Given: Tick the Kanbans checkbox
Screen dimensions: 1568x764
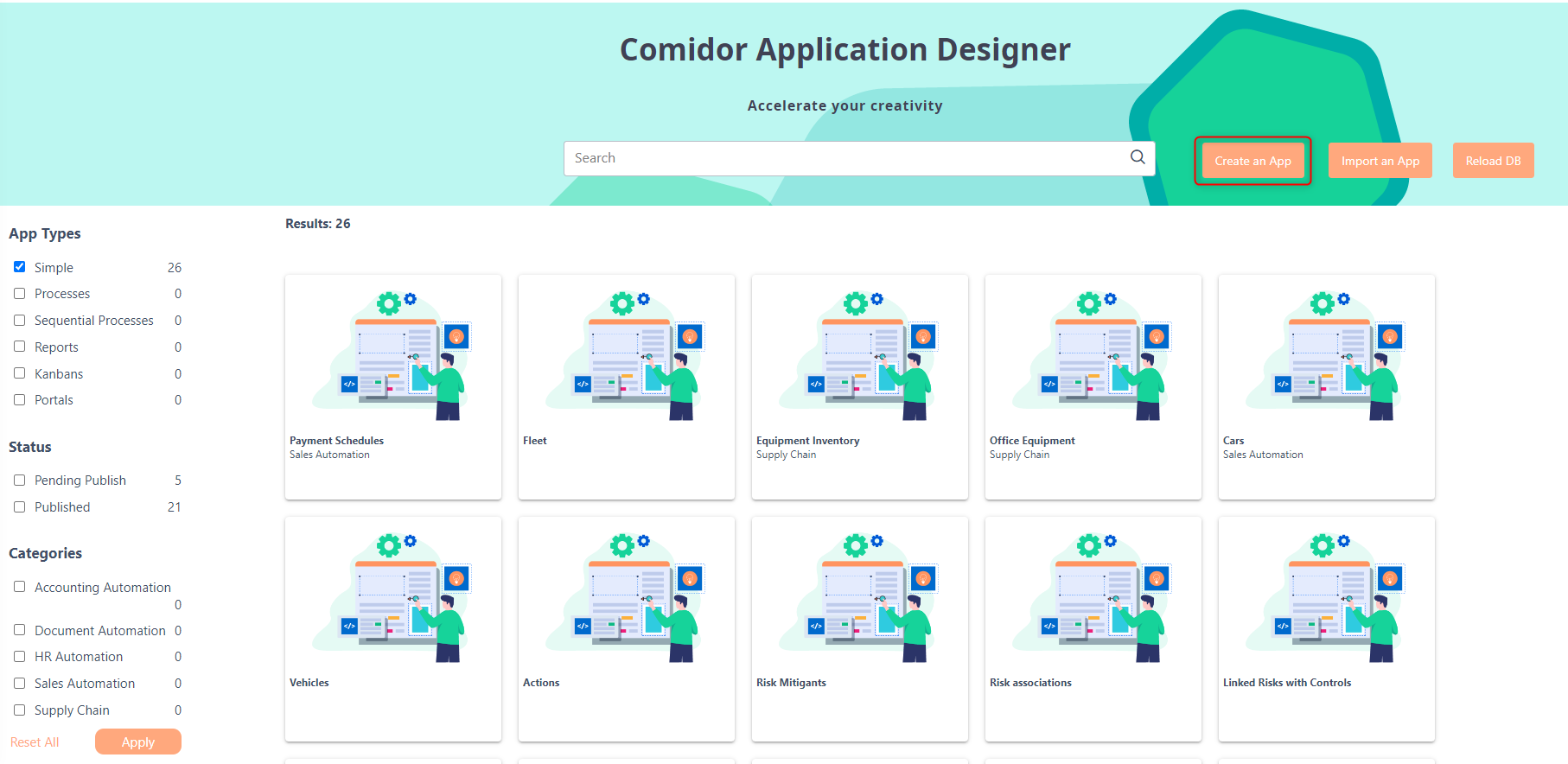Looking at the screenshot, I should point(19,373).
